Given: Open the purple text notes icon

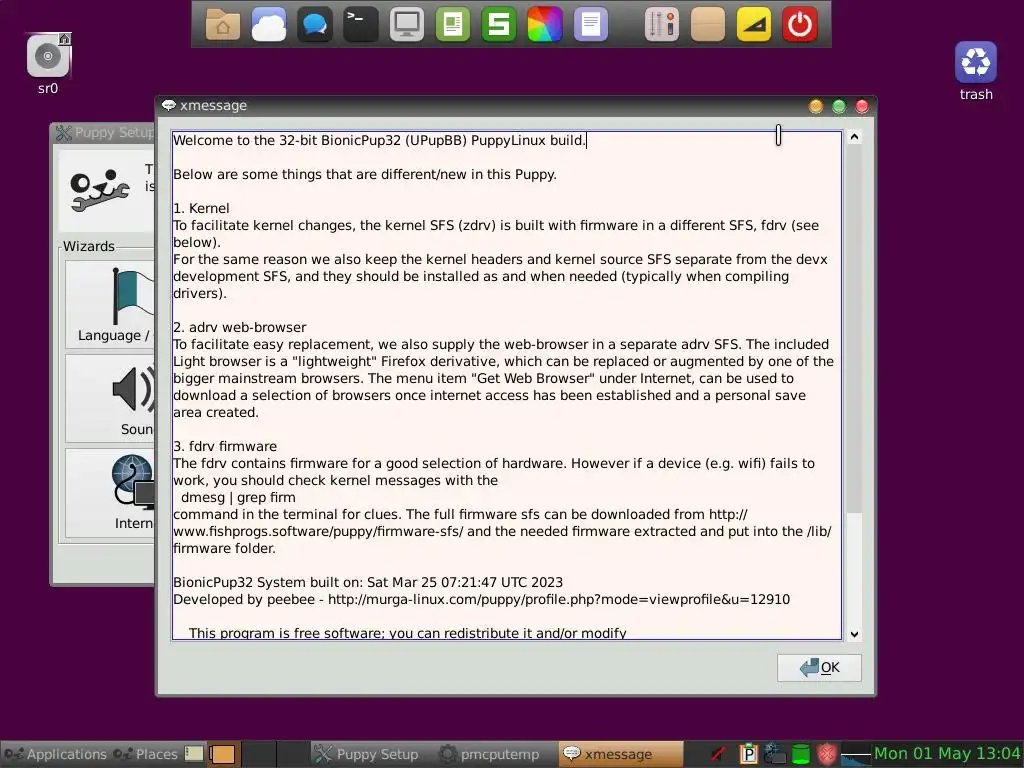Looking at the screenshot, I should tap(591, 25).
